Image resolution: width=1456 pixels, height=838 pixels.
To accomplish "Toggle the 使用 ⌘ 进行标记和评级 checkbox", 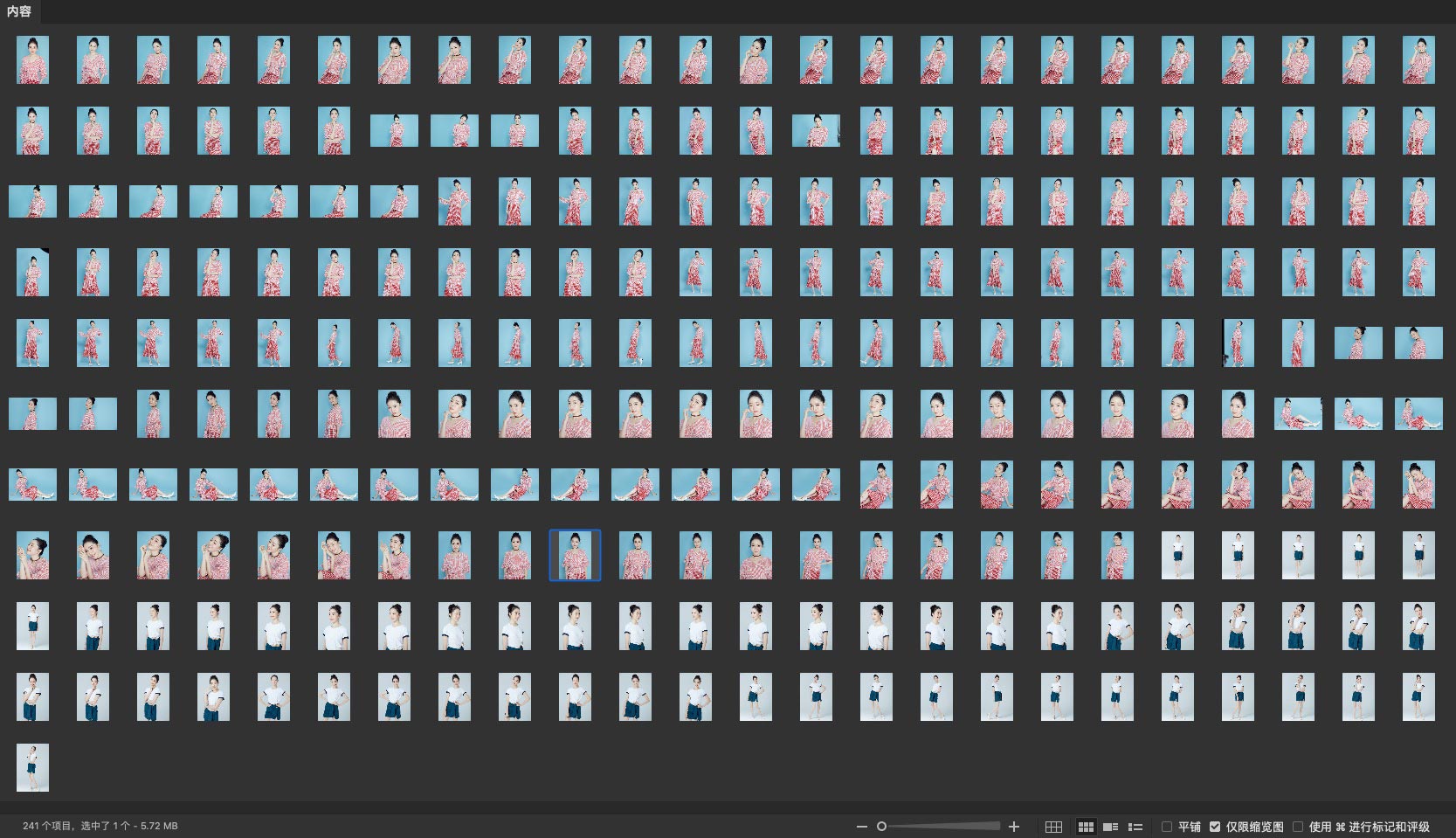I will click(1298, 826).
